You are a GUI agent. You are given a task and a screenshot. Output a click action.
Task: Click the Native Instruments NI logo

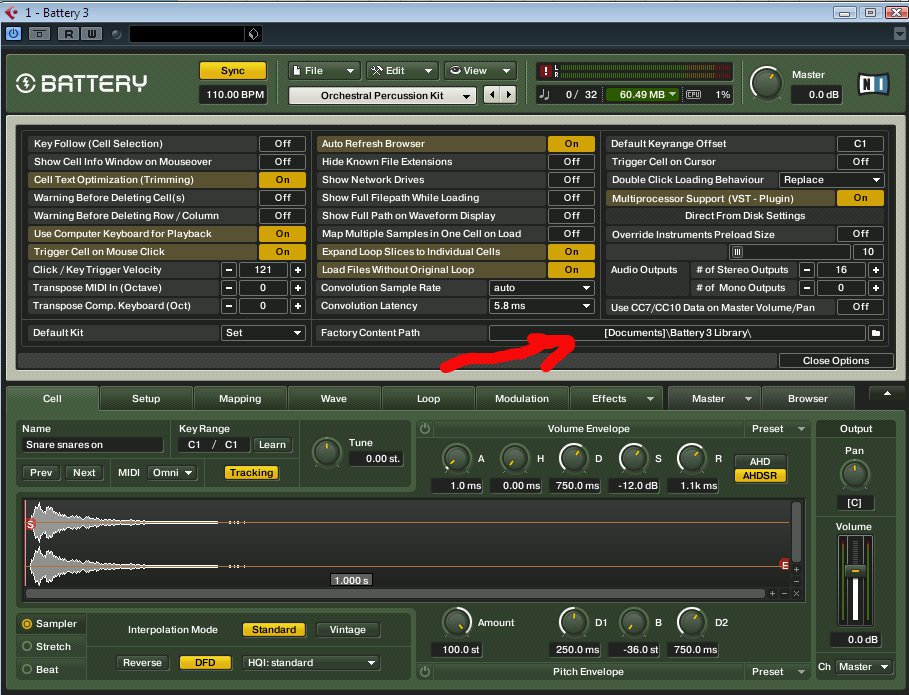point(873,85)
